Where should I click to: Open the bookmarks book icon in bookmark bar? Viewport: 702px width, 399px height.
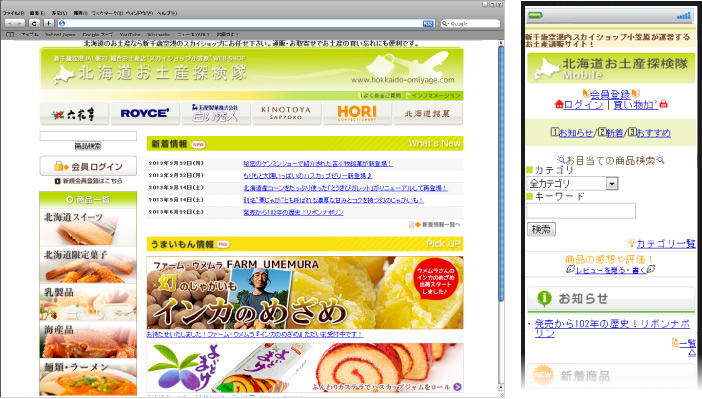tap(10, 34)
